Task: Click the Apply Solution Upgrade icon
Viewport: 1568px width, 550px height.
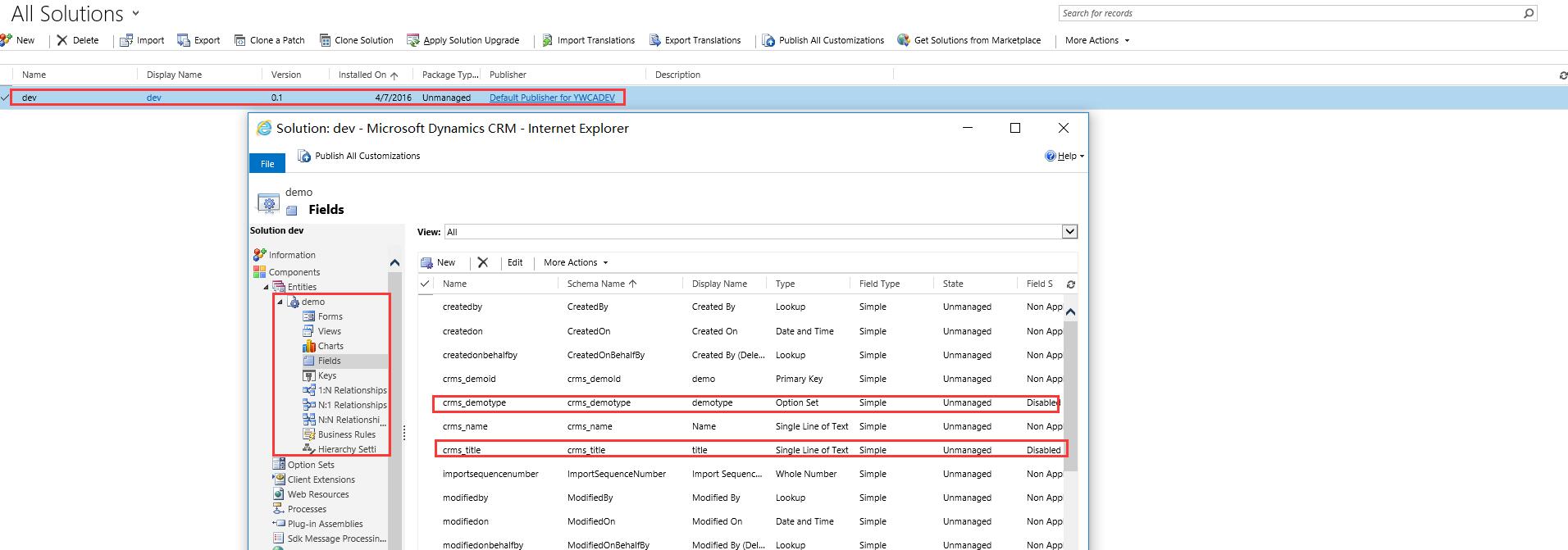Action: (x=413, y=40)
